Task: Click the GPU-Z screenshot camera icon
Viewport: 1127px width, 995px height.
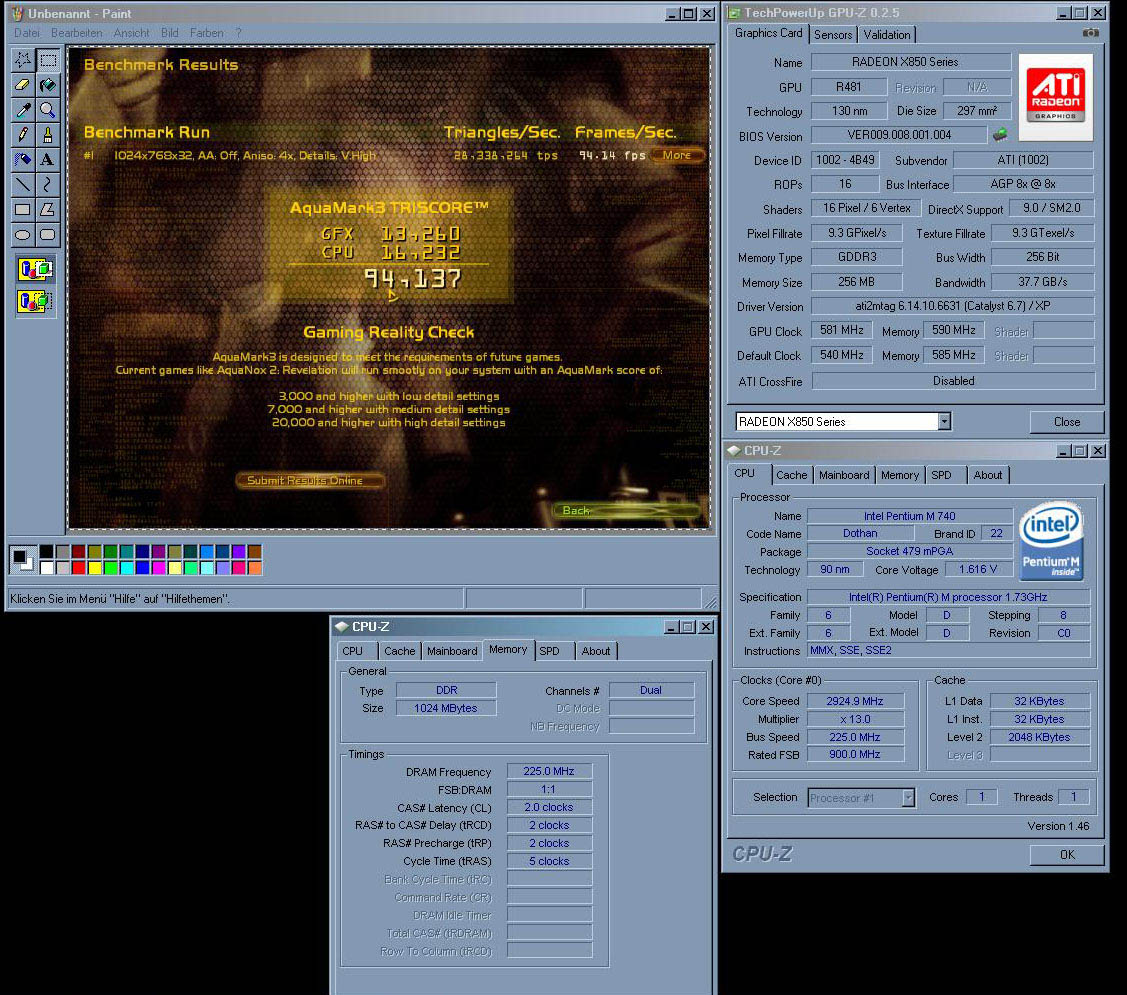Action: point(1090,33)
